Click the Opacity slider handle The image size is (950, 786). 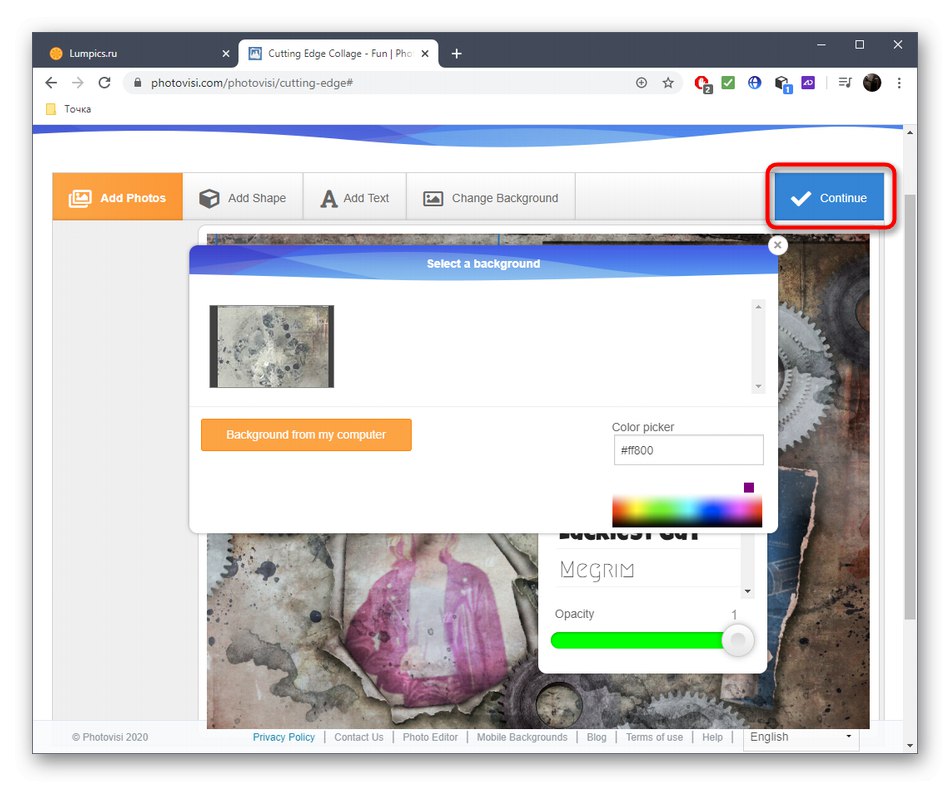point(738,640)
